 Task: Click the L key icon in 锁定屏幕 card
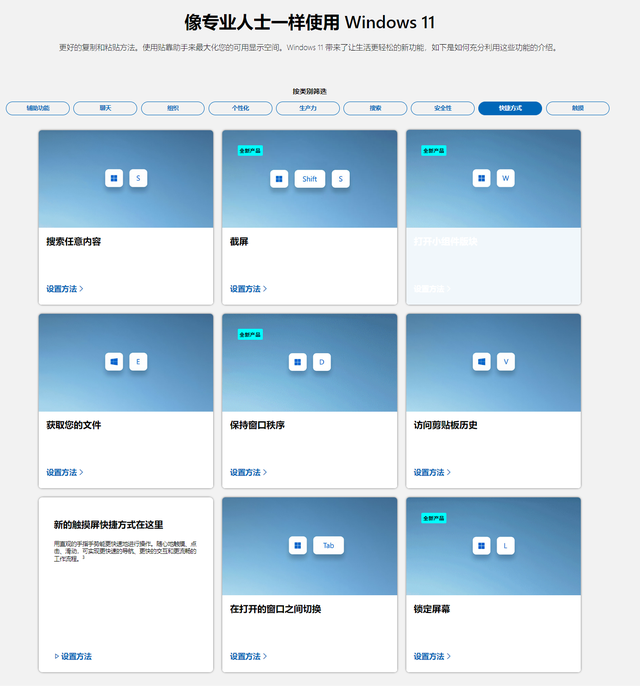(x=506, y=546)
